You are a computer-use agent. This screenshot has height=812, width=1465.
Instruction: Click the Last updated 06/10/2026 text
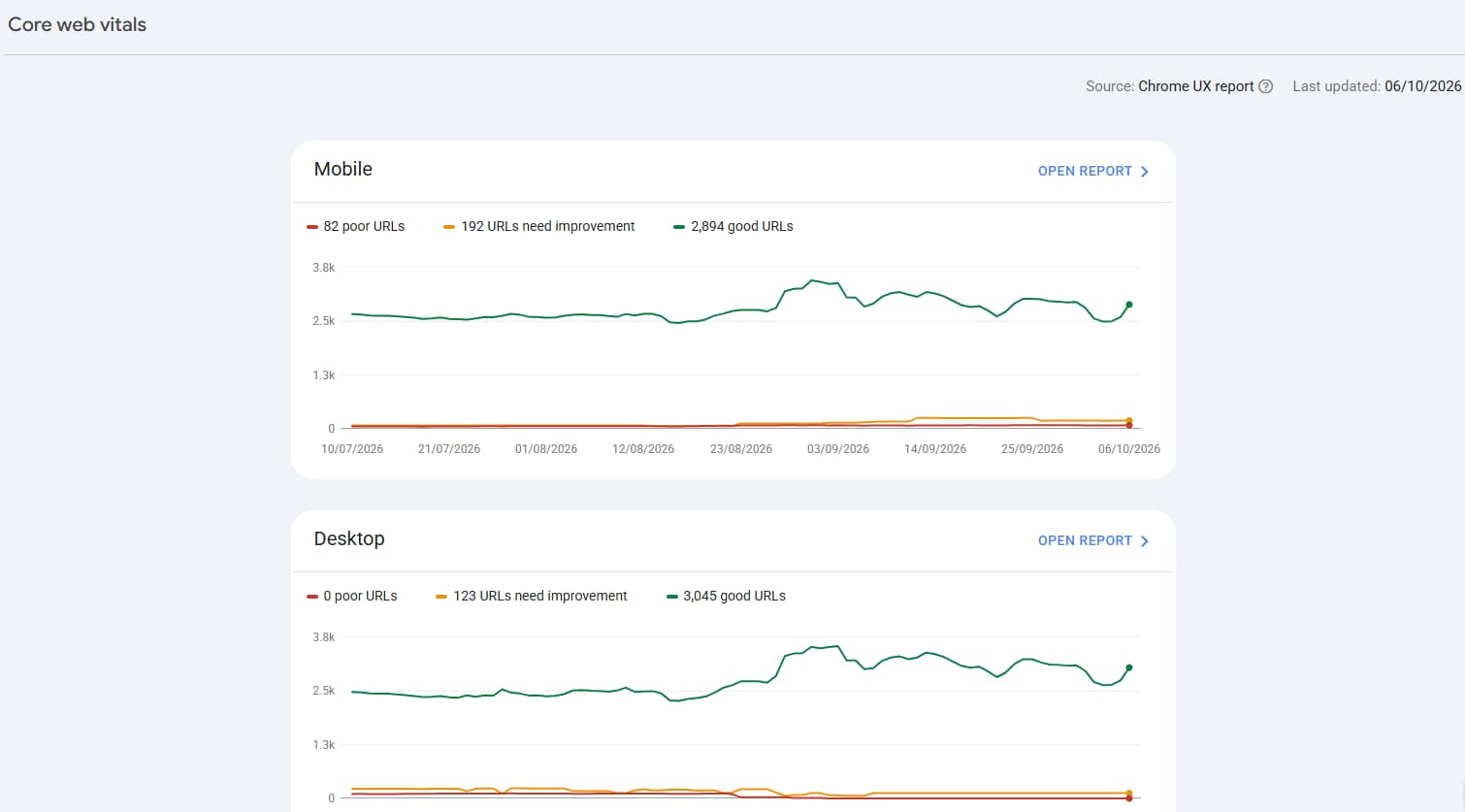coord(1377,86)
